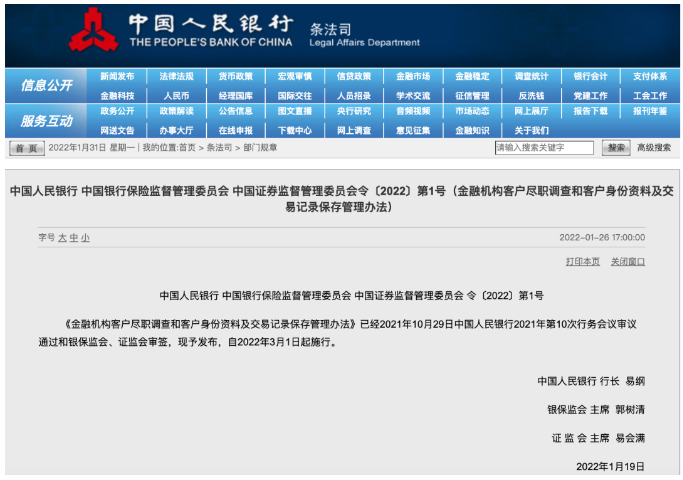Viewport: 683px width, 480px height.
Task: Open 意见征集 navigation item
Action: click(413, 130)
